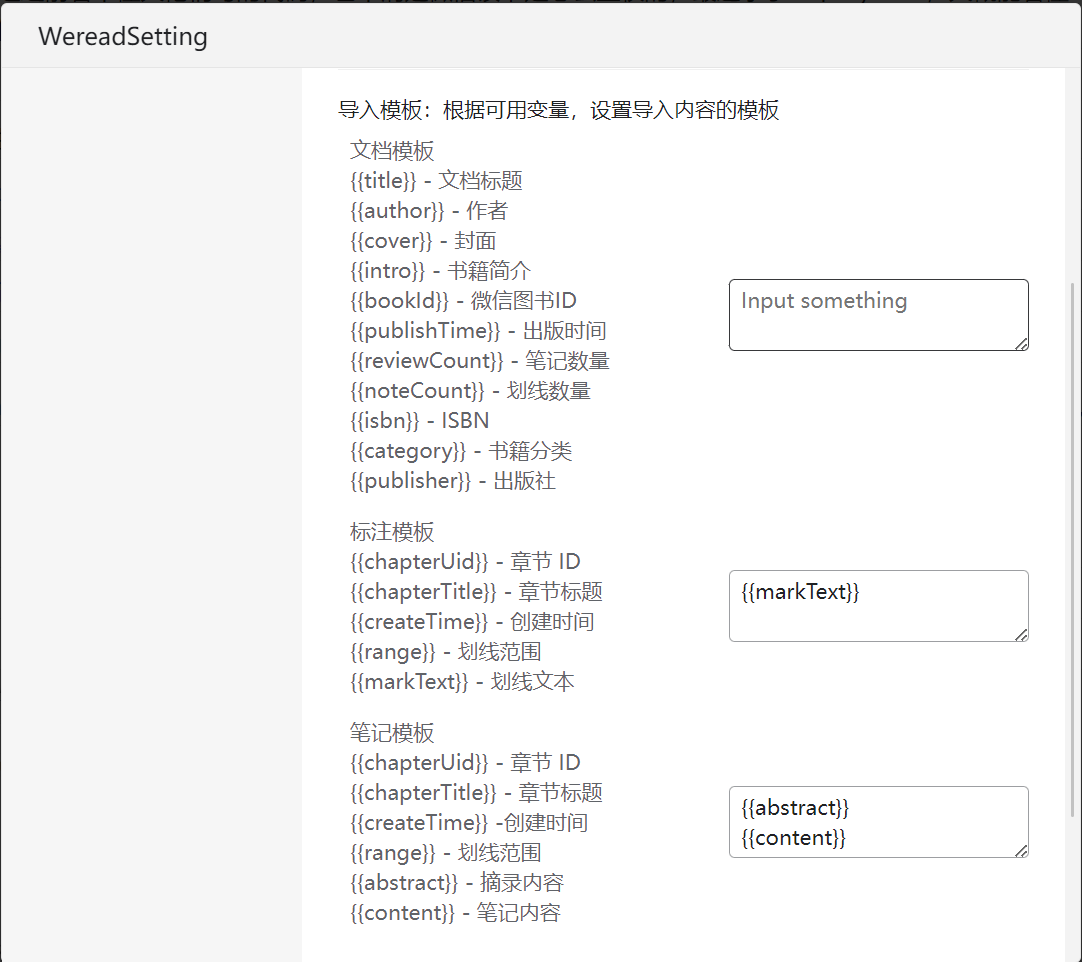
Task: Click the '{{bookId}} - 微信图书ID' line
Action: [x=463, y=301]
